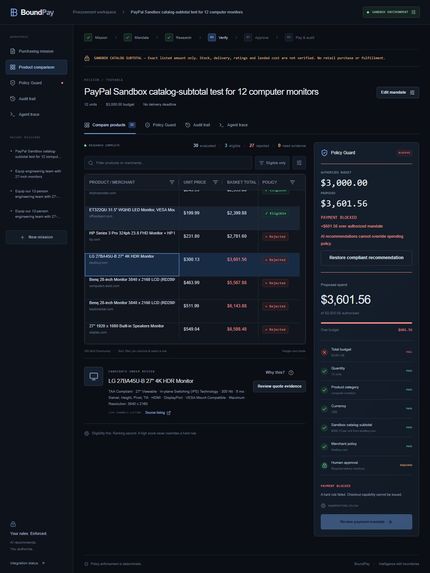Open Purchasing mission in sidebar
Image resolution: width=430 pixels, height=573 pixels.
point(36,51)
